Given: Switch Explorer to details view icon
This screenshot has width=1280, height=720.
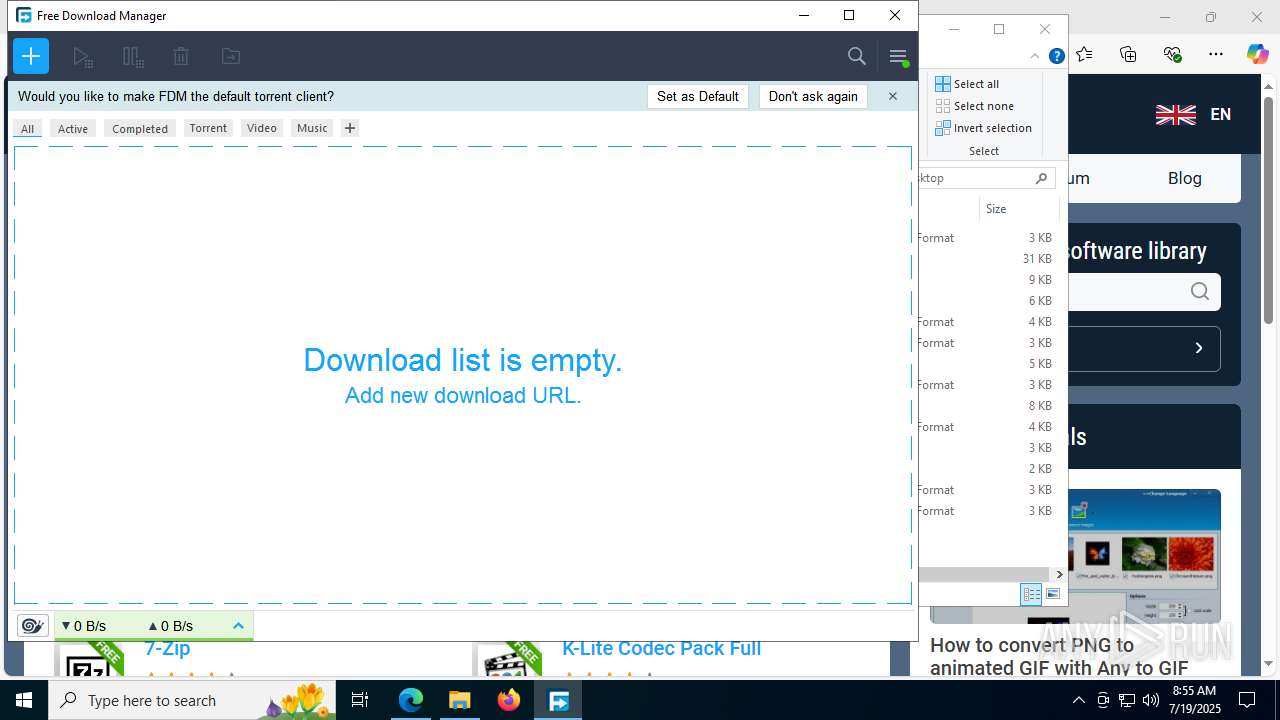Looking at the screenshot, I should pos(1031,594).
